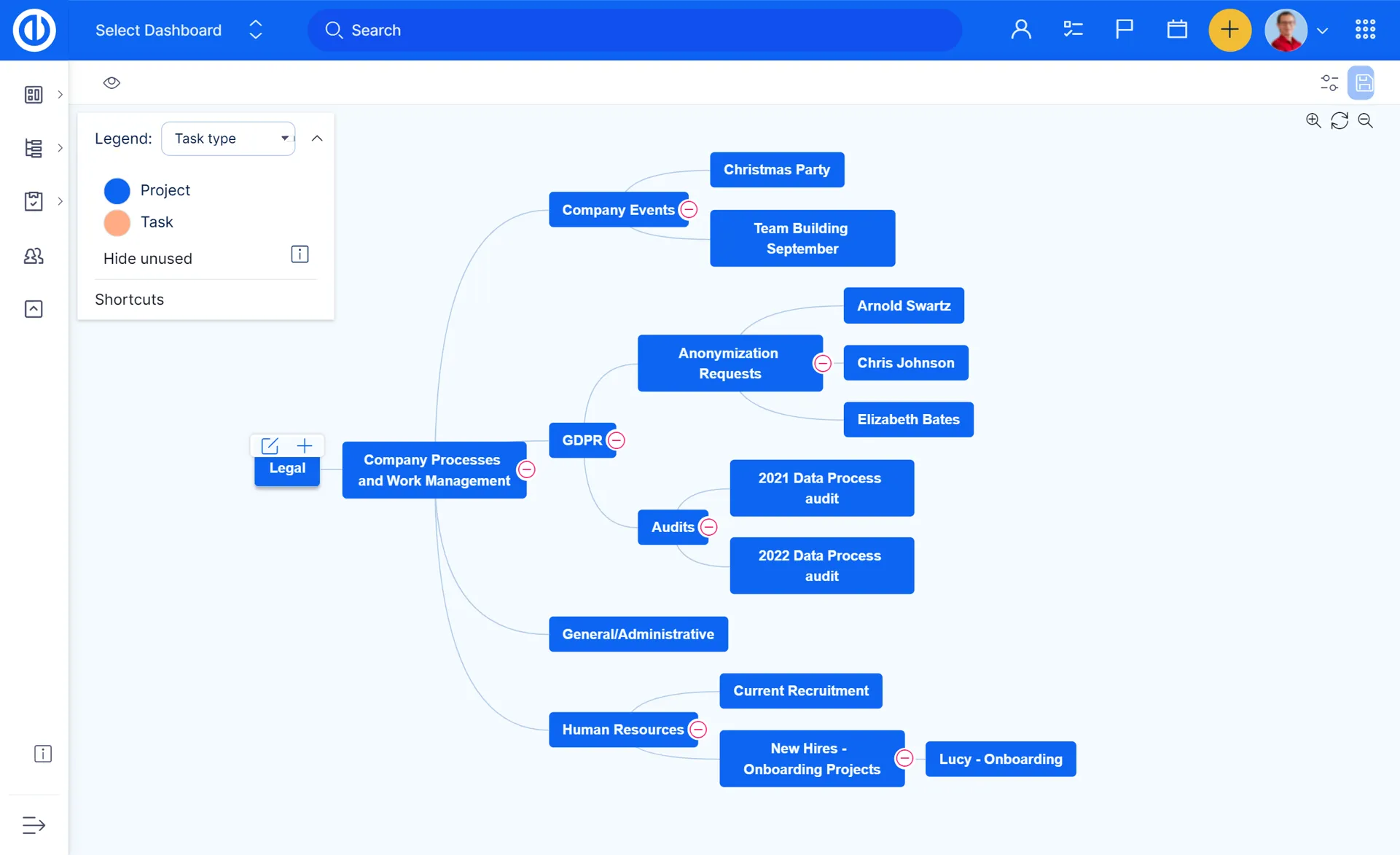Viewport: 1400px width, 855px height.
Task: Click the blue Project color swatch
Action: pos(117,191)
